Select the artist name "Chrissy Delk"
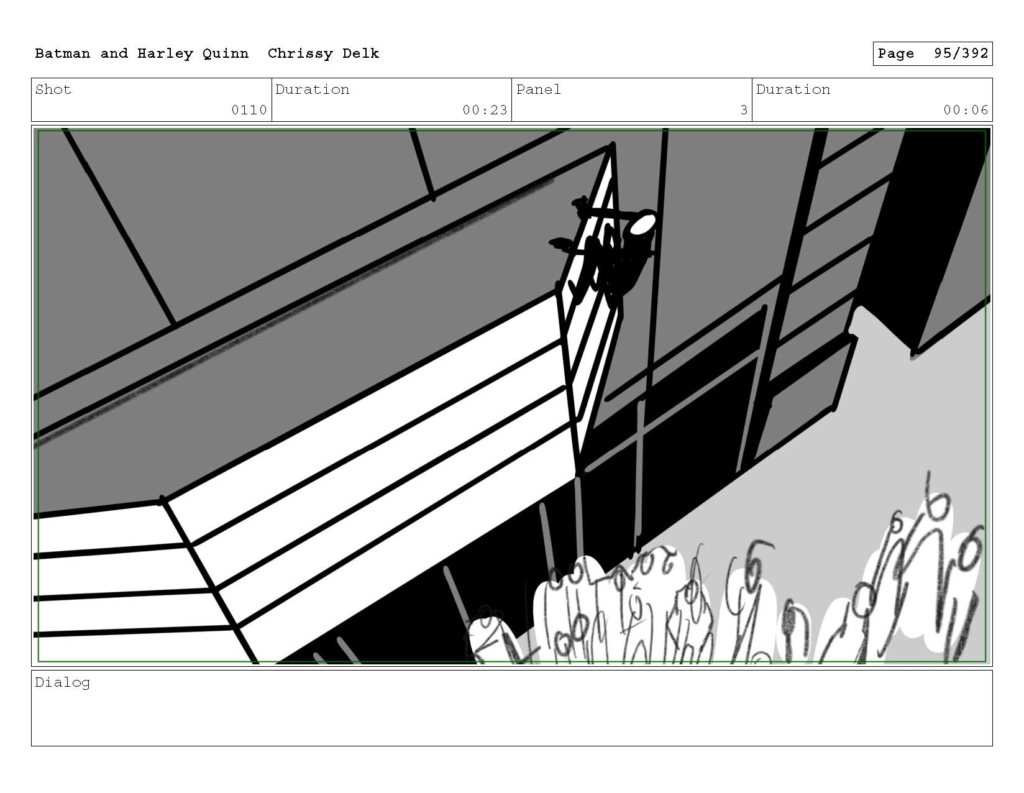The height and width of the screenshot is (793, 1024). click(323, 54)
